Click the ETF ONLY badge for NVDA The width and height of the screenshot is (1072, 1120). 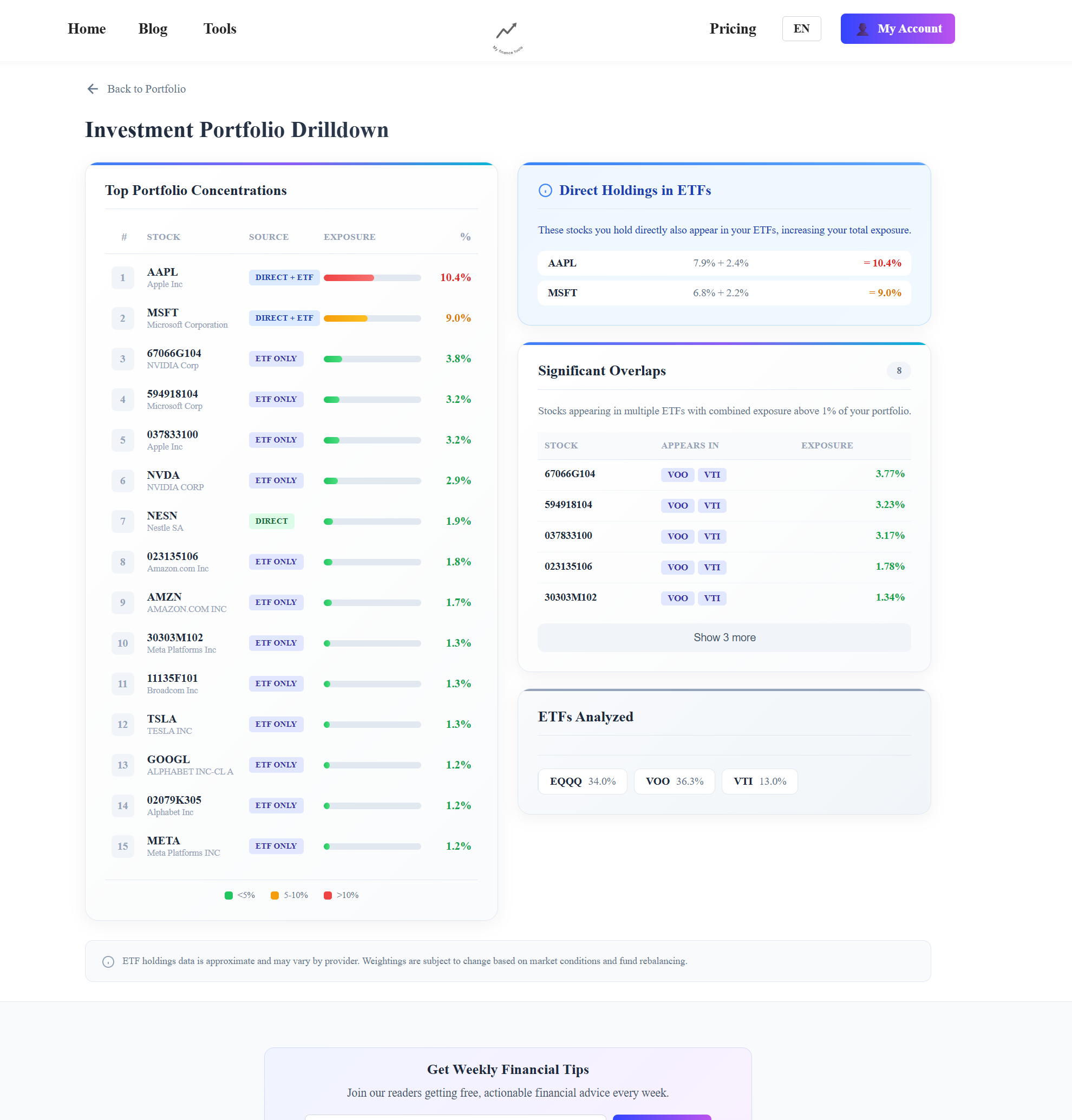(276, 480)
